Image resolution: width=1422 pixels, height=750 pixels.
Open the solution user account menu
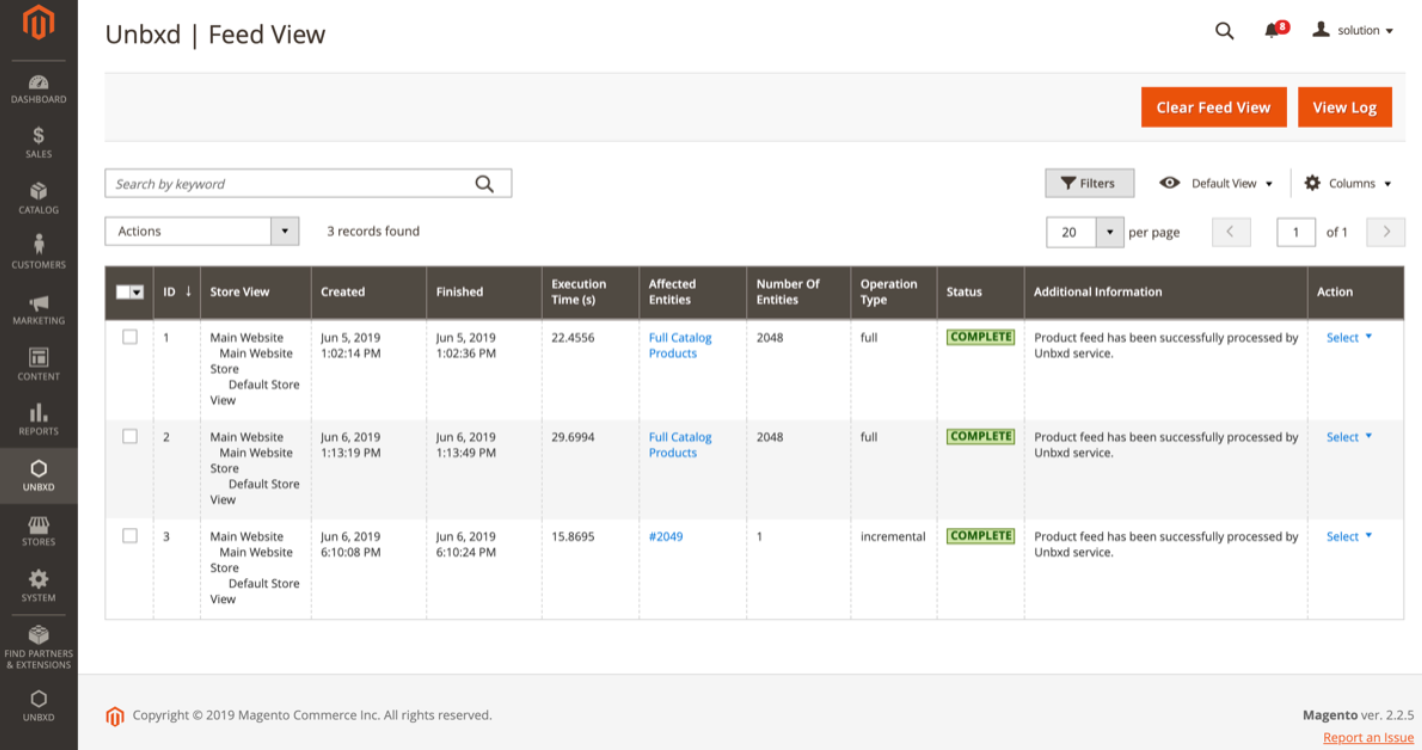(x=1353, y=31)
